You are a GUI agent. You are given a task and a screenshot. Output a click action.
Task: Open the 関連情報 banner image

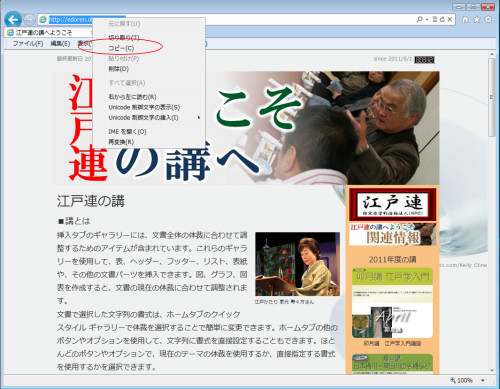[x=392, y=234]
